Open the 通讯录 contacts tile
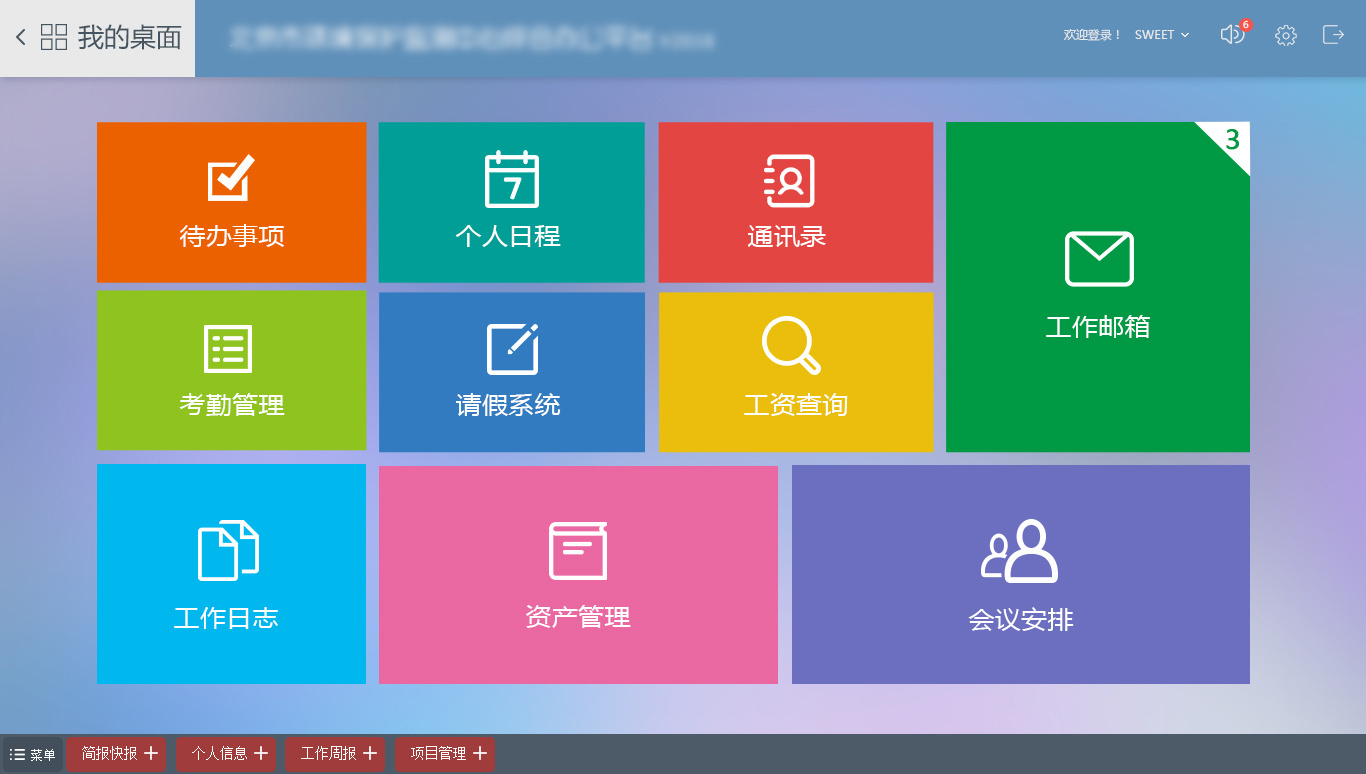This screenshot has width=1366, height=774. coord(795,202)
